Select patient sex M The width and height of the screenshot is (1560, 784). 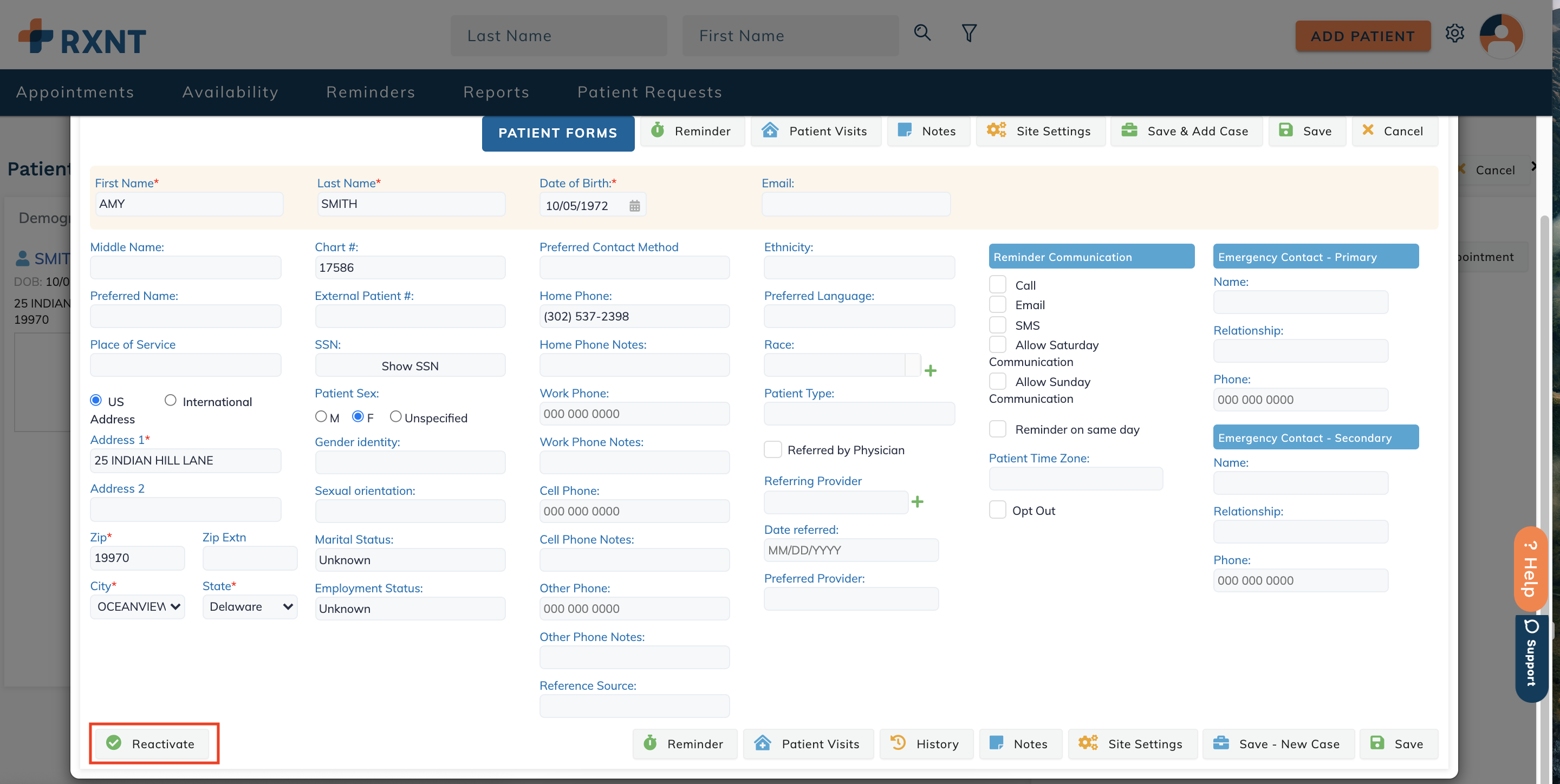click(321, 416)
